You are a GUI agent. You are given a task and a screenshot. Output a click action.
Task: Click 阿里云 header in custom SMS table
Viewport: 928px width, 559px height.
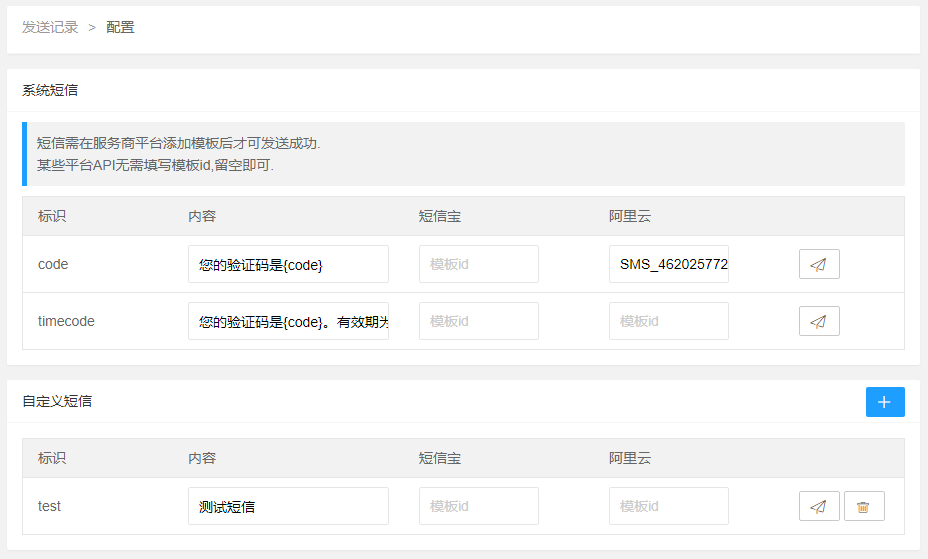pos(630,458)
